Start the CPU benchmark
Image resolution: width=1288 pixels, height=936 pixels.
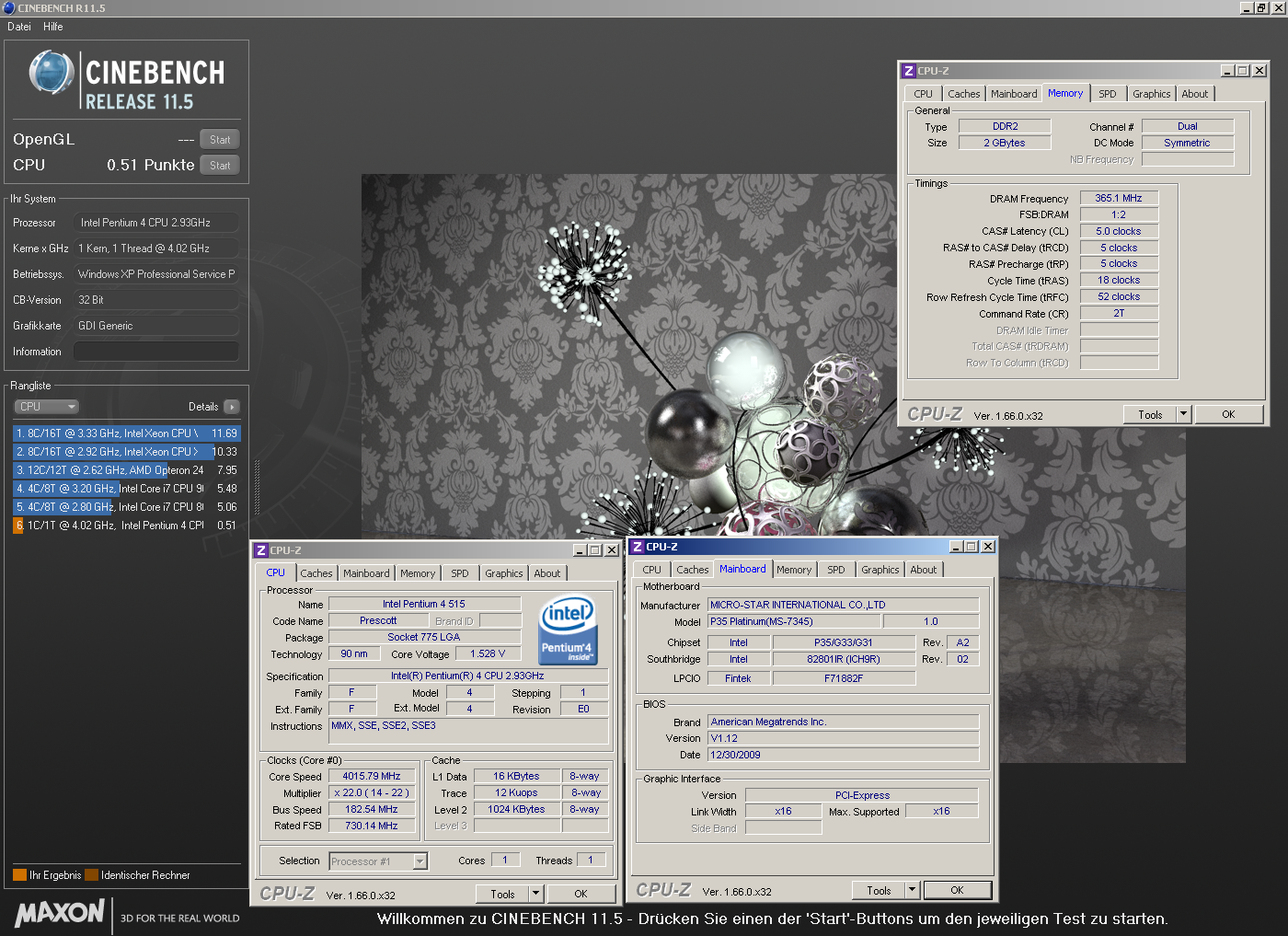pyautogui.click(x=220, y=166)
